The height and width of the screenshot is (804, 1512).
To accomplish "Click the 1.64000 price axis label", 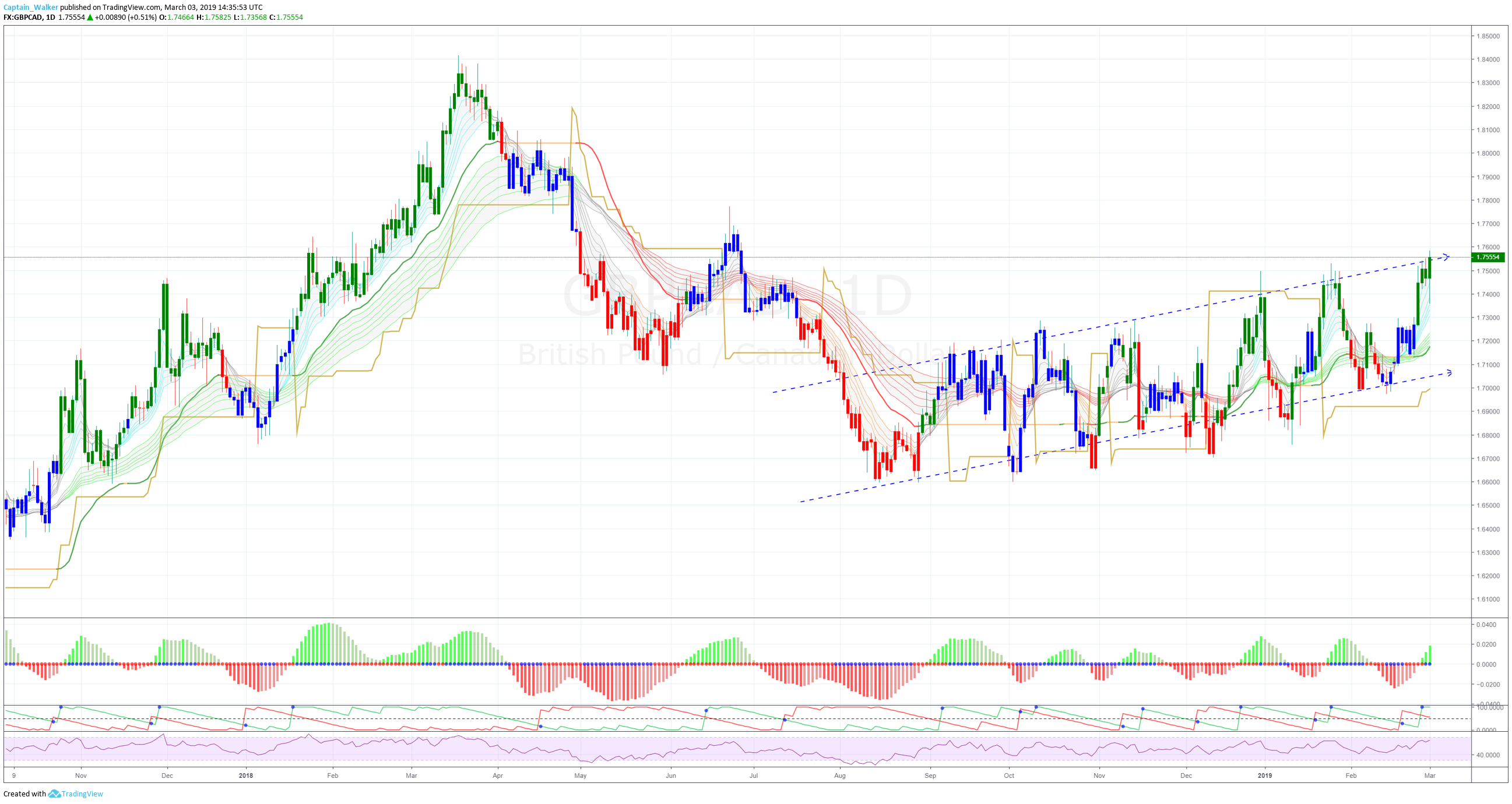I will tap(1488, 530).
